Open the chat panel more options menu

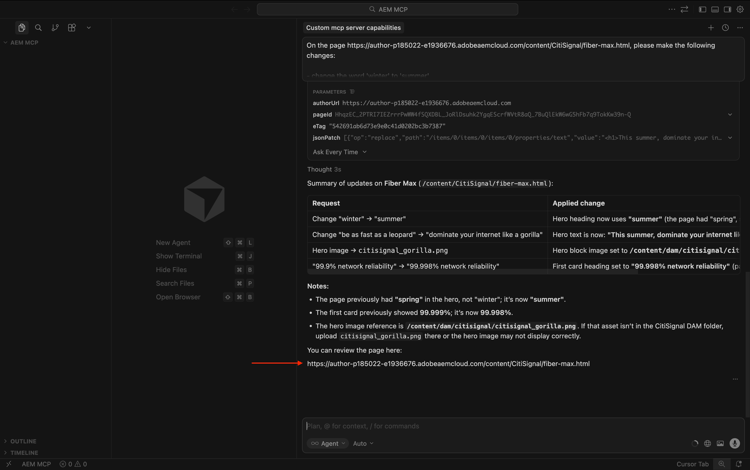point(740,28)
